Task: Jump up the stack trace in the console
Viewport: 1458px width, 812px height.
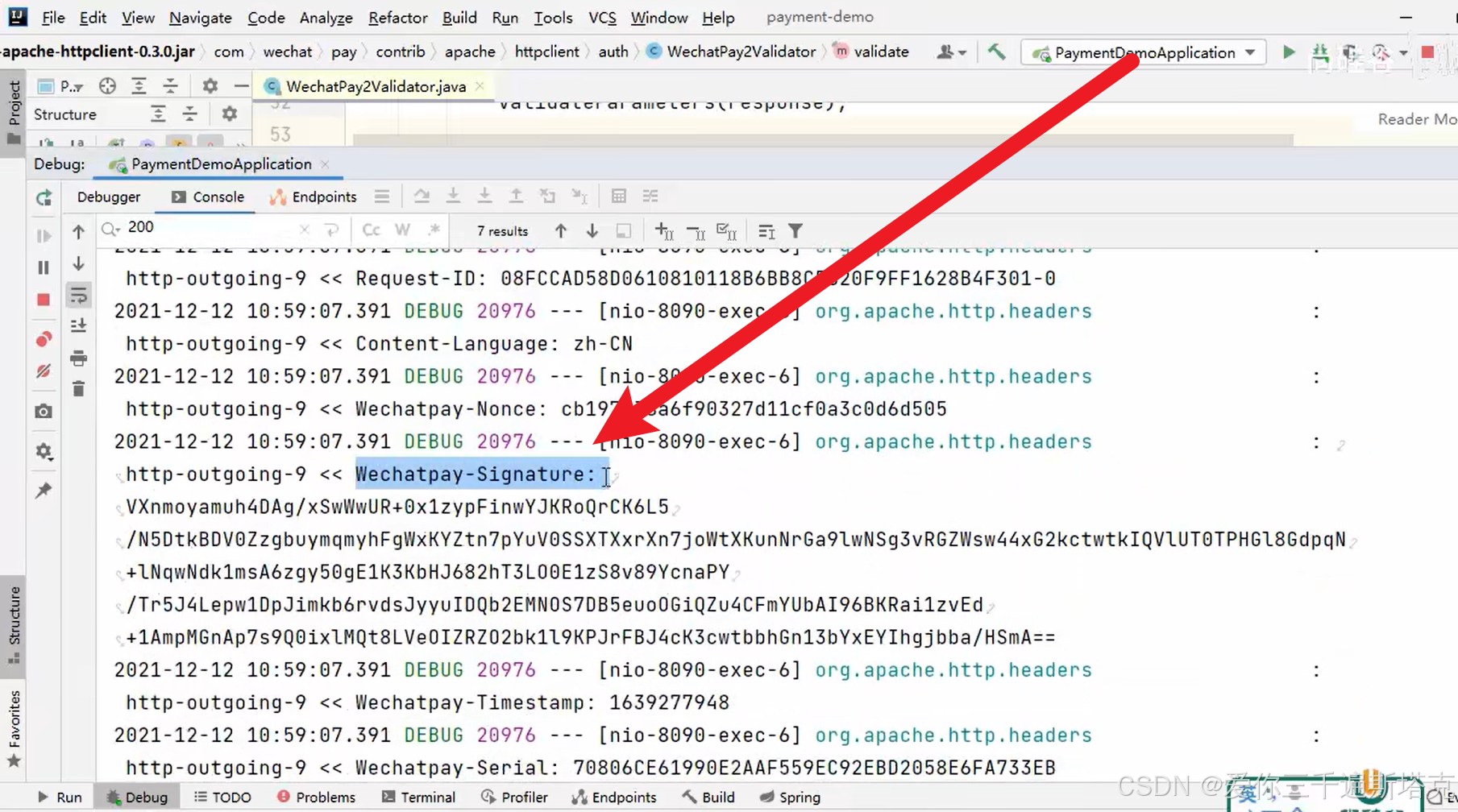Action: tap(78, 232)
